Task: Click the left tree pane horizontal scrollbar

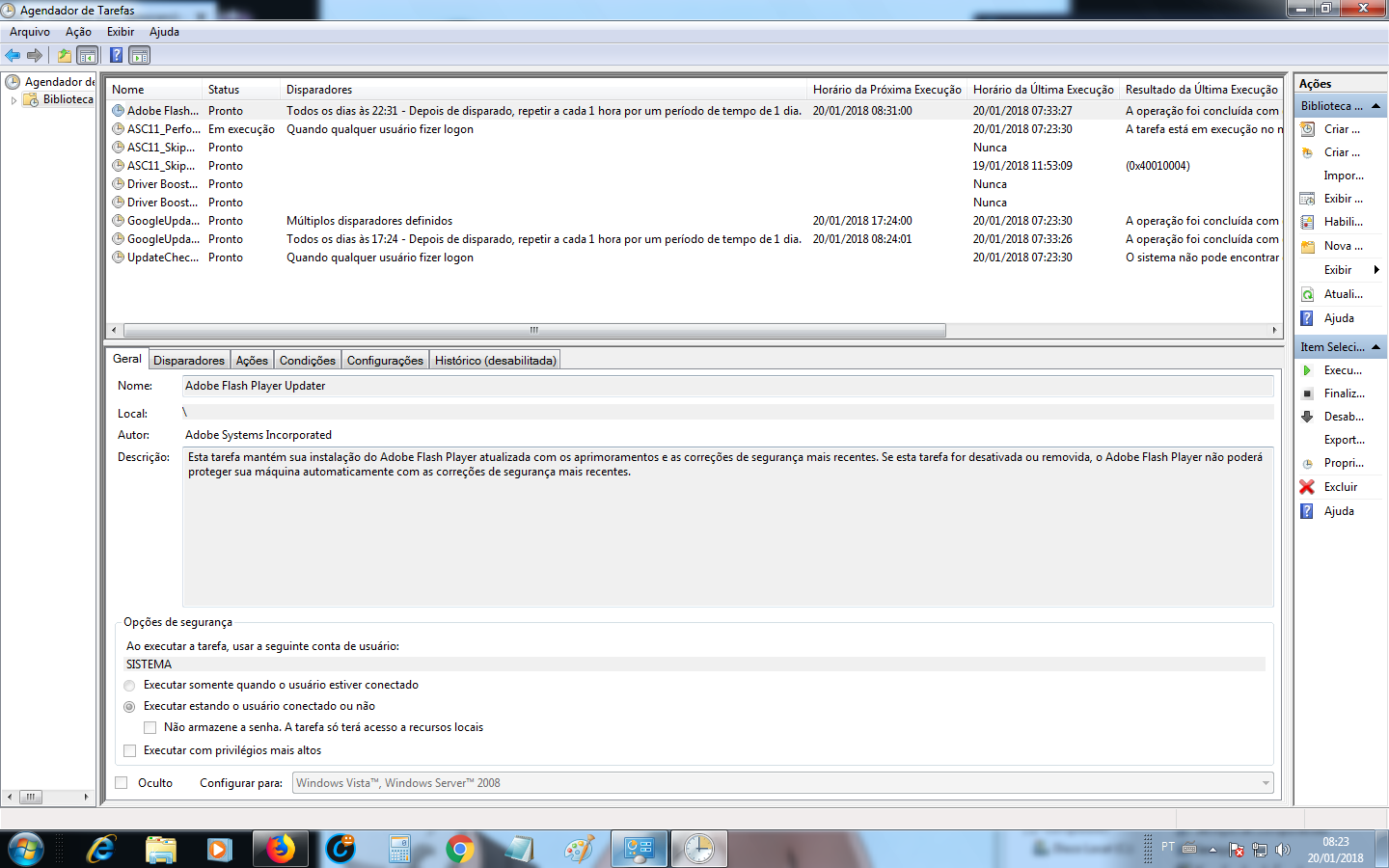Action: tap(48, 797)
